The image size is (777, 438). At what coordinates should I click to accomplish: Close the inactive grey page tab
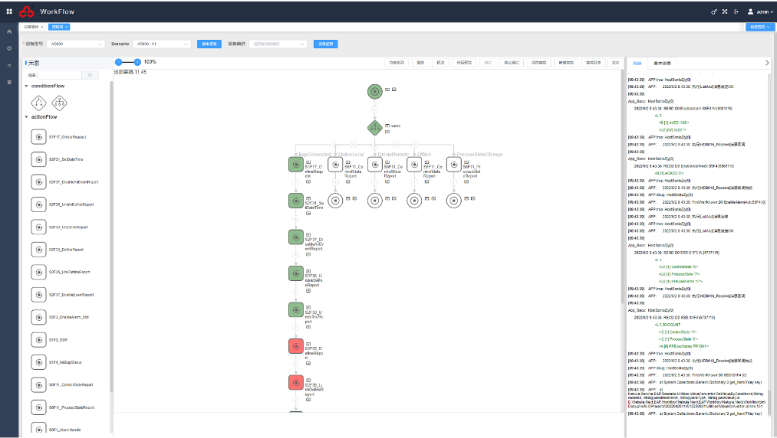42,27
